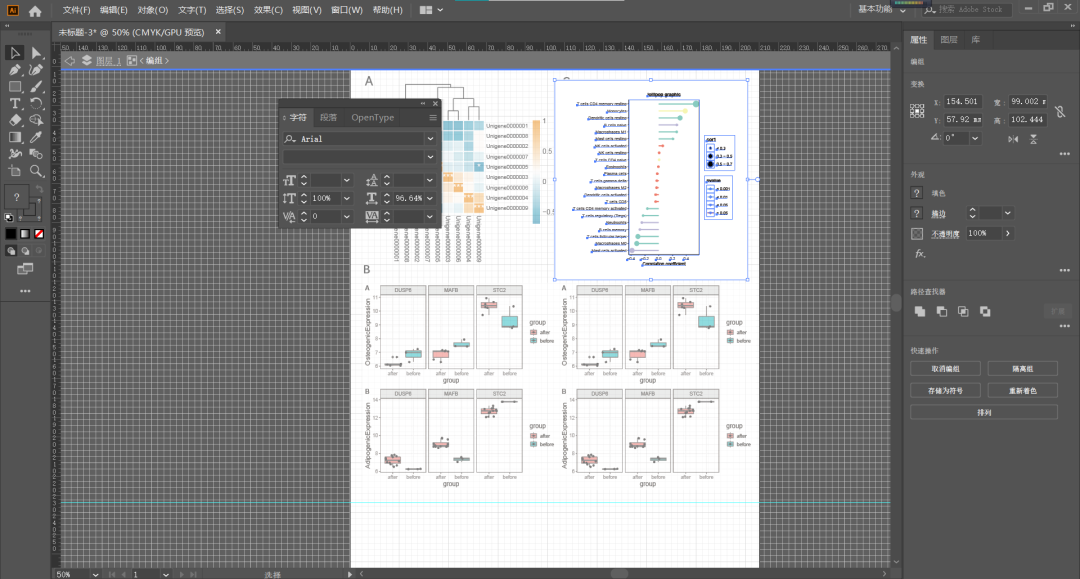Select the Curvature tool
The width and height of the screenshot is (1080, 579).
(x=36, y=70)
